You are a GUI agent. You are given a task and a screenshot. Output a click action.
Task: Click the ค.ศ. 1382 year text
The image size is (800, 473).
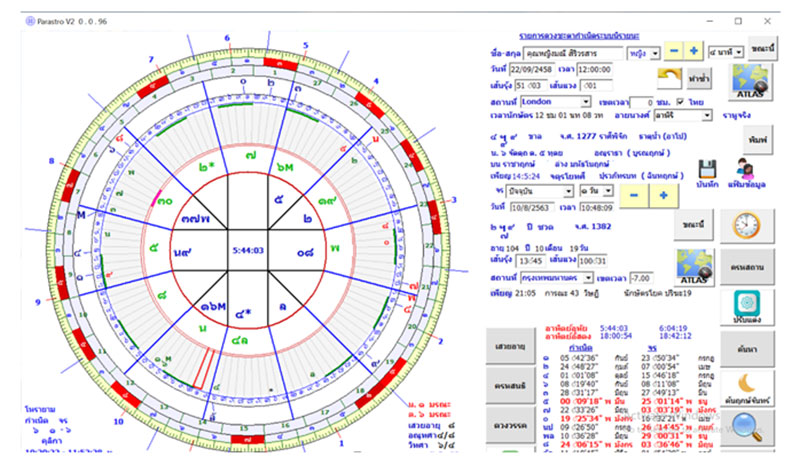pyautogui.click(x=593, y=226)
